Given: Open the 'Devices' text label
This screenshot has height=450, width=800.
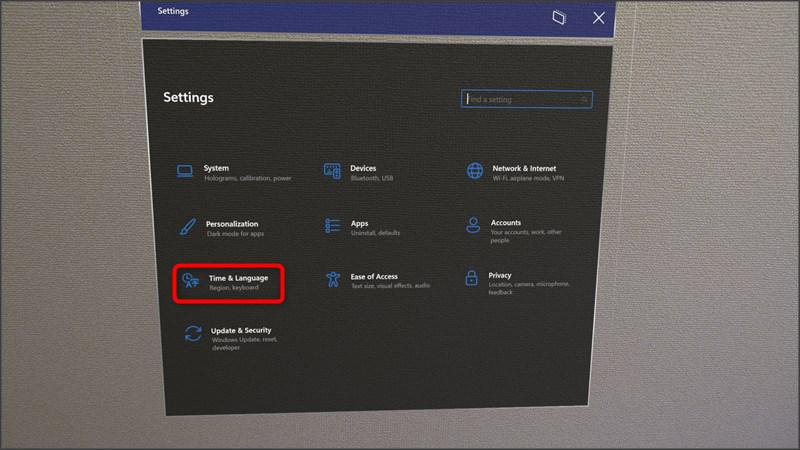Looking at the screenshot, I should click(363, 168).
